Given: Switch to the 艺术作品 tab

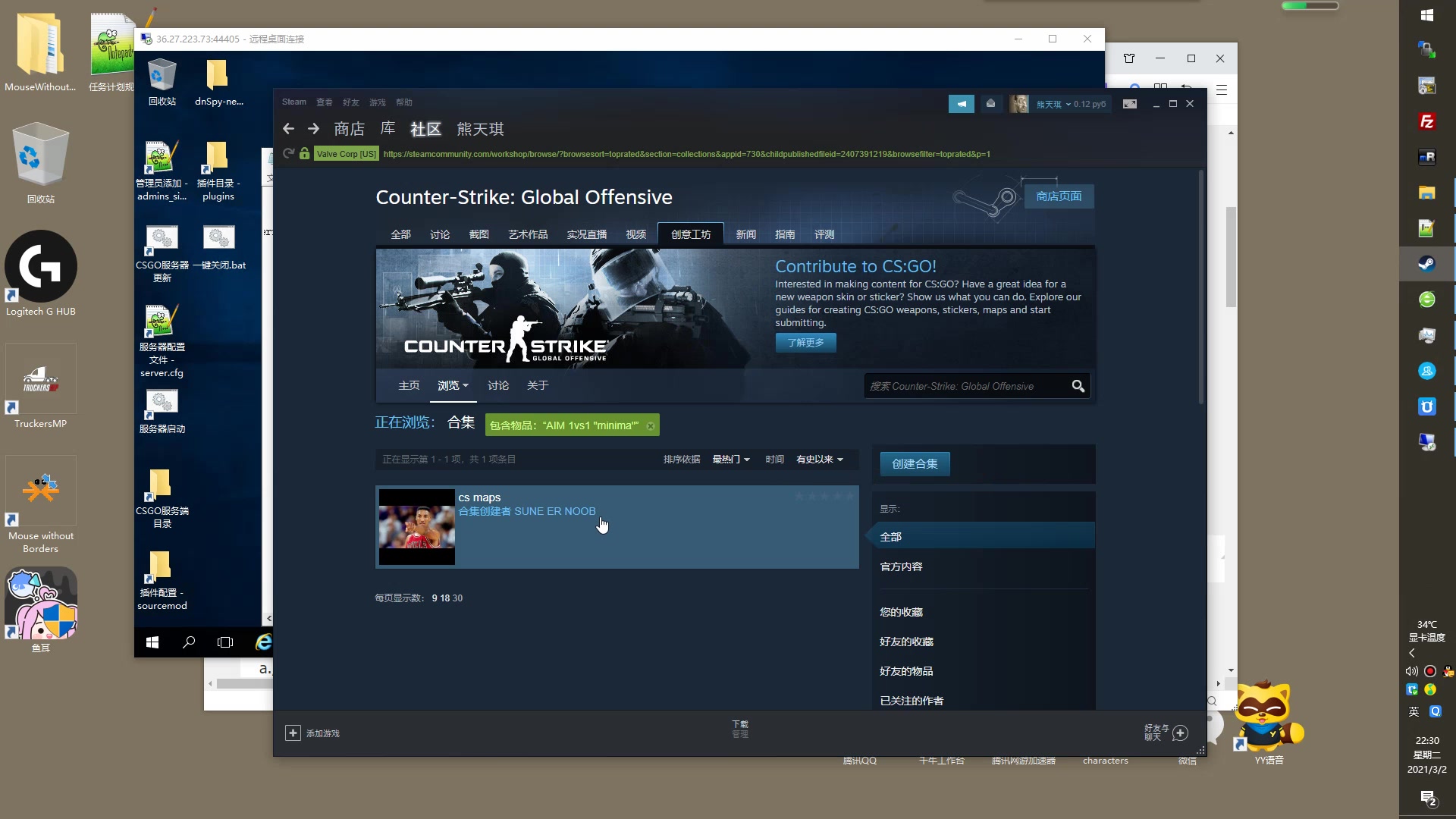Looking at the screenshot, I should pyautogui.click(x=528, y=234).
